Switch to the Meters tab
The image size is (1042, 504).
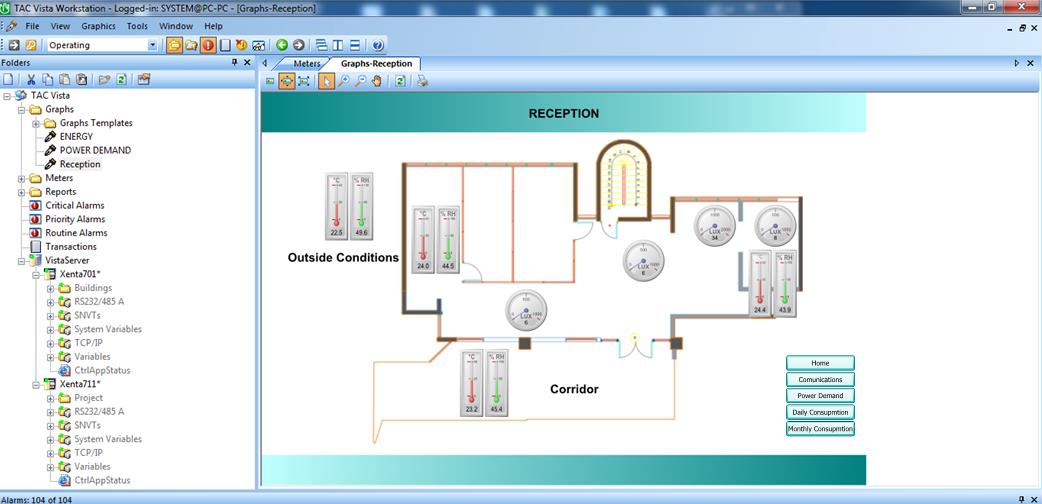point(306,64)
